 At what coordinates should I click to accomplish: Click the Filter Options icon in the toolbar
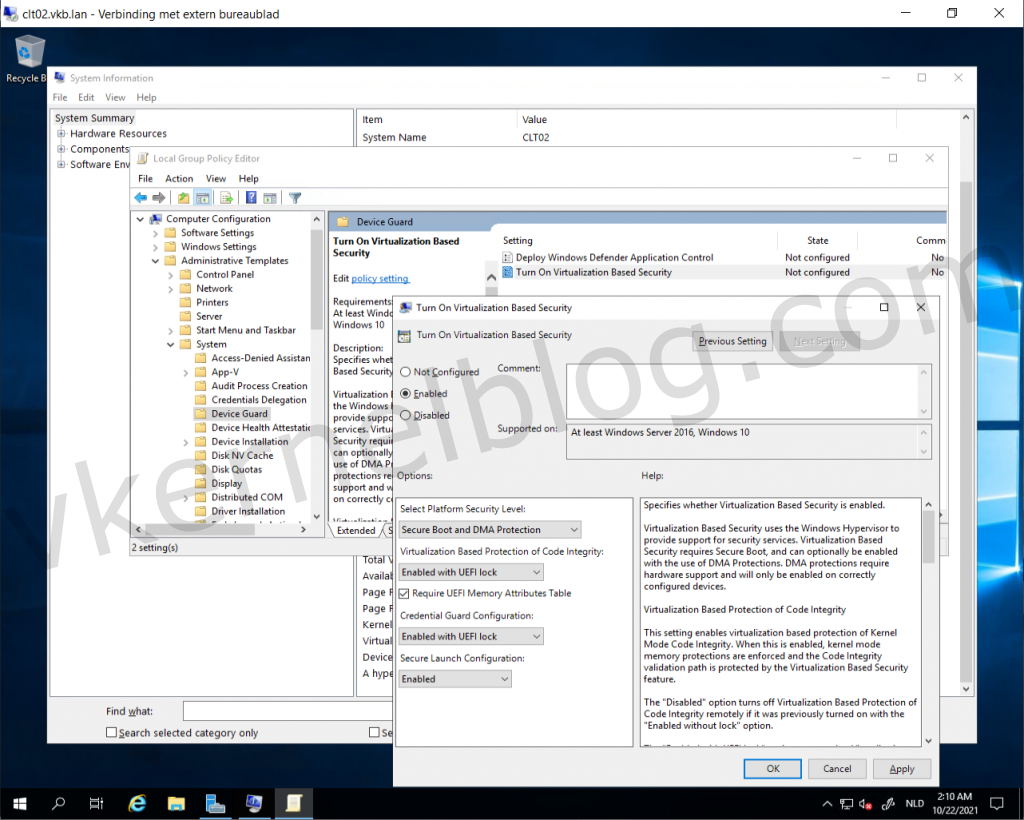pos(294,197)
